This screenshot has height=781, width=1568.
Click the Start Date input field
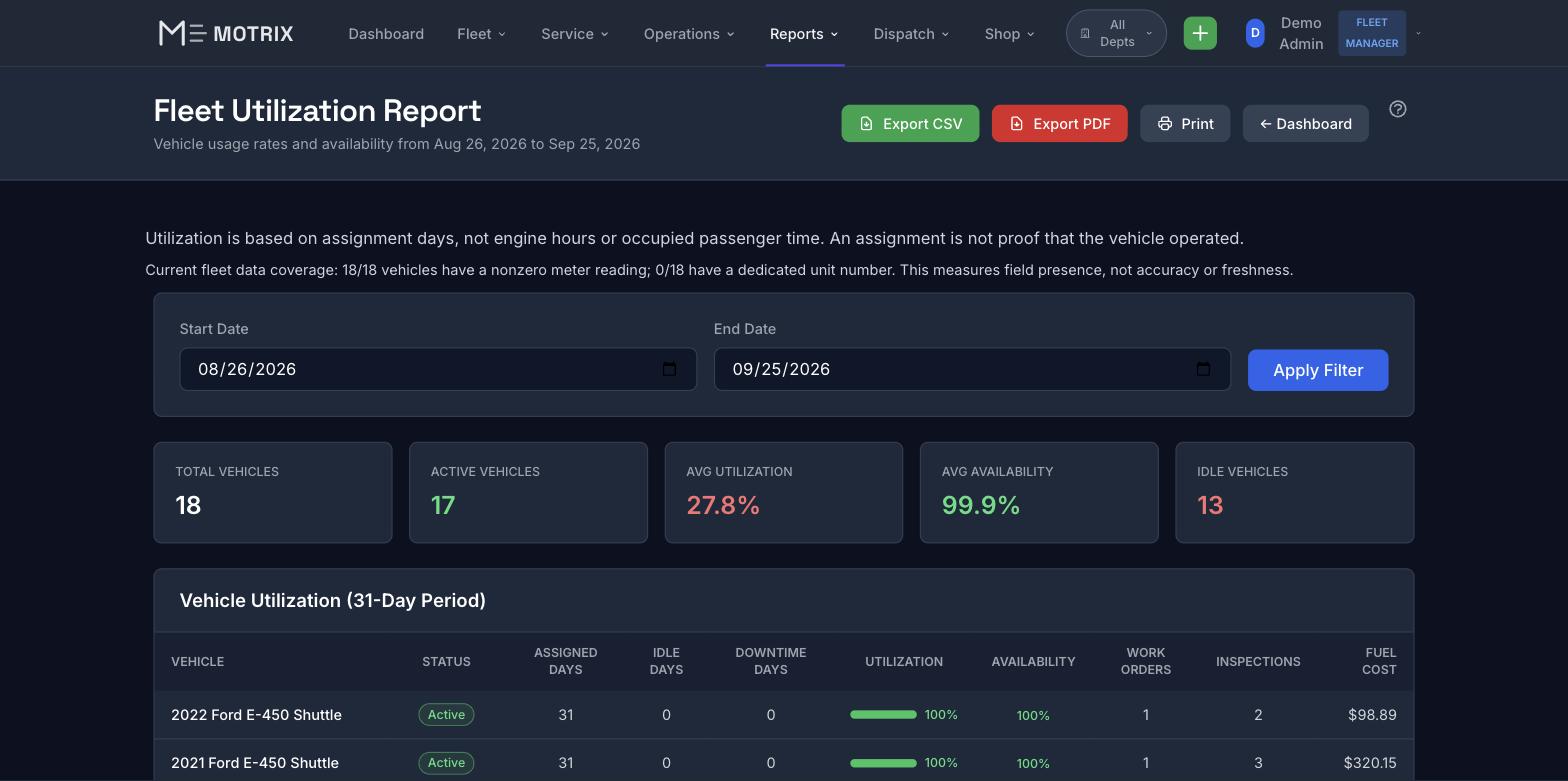[x=438, y=369]
